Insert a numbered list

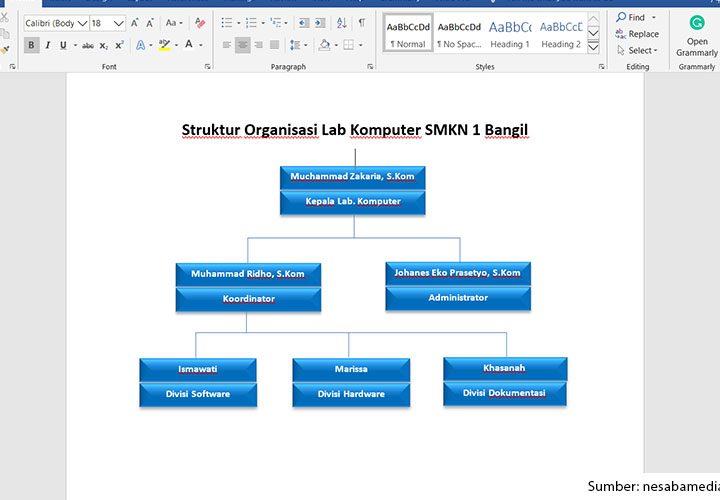click(x=251, y=22)
